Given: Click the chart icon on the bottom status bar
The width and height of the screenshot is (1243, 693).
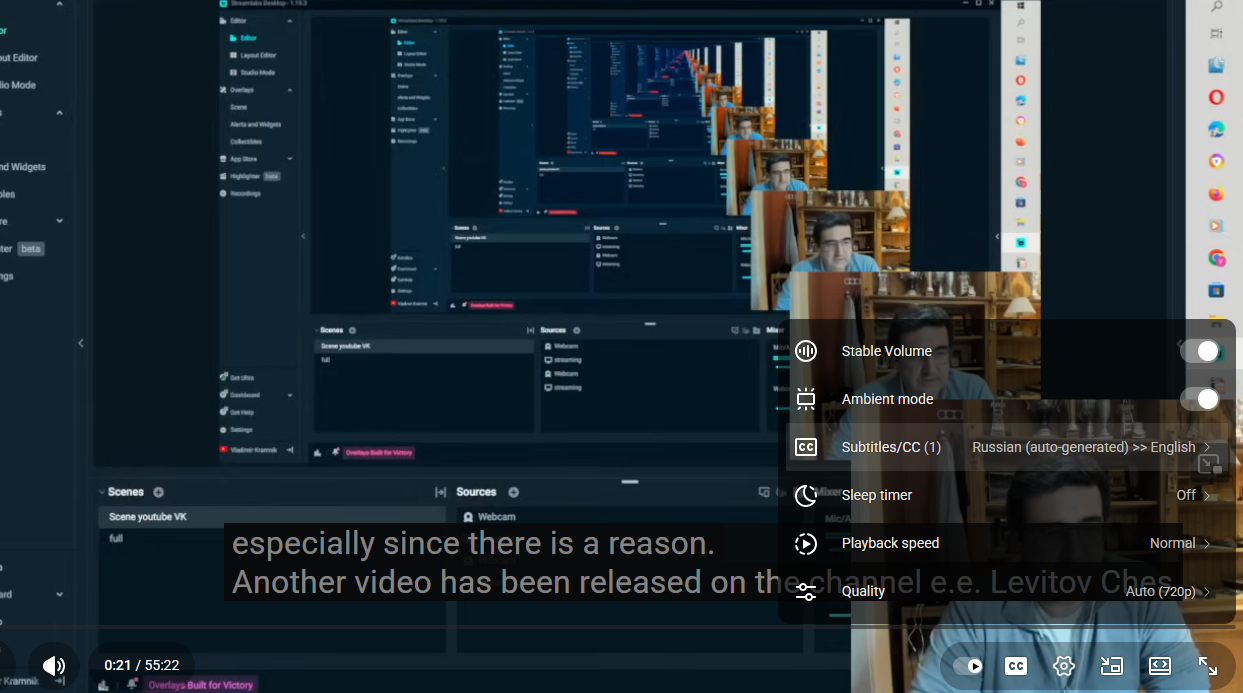Looking at the screenshot, I should tap(103, 685).
